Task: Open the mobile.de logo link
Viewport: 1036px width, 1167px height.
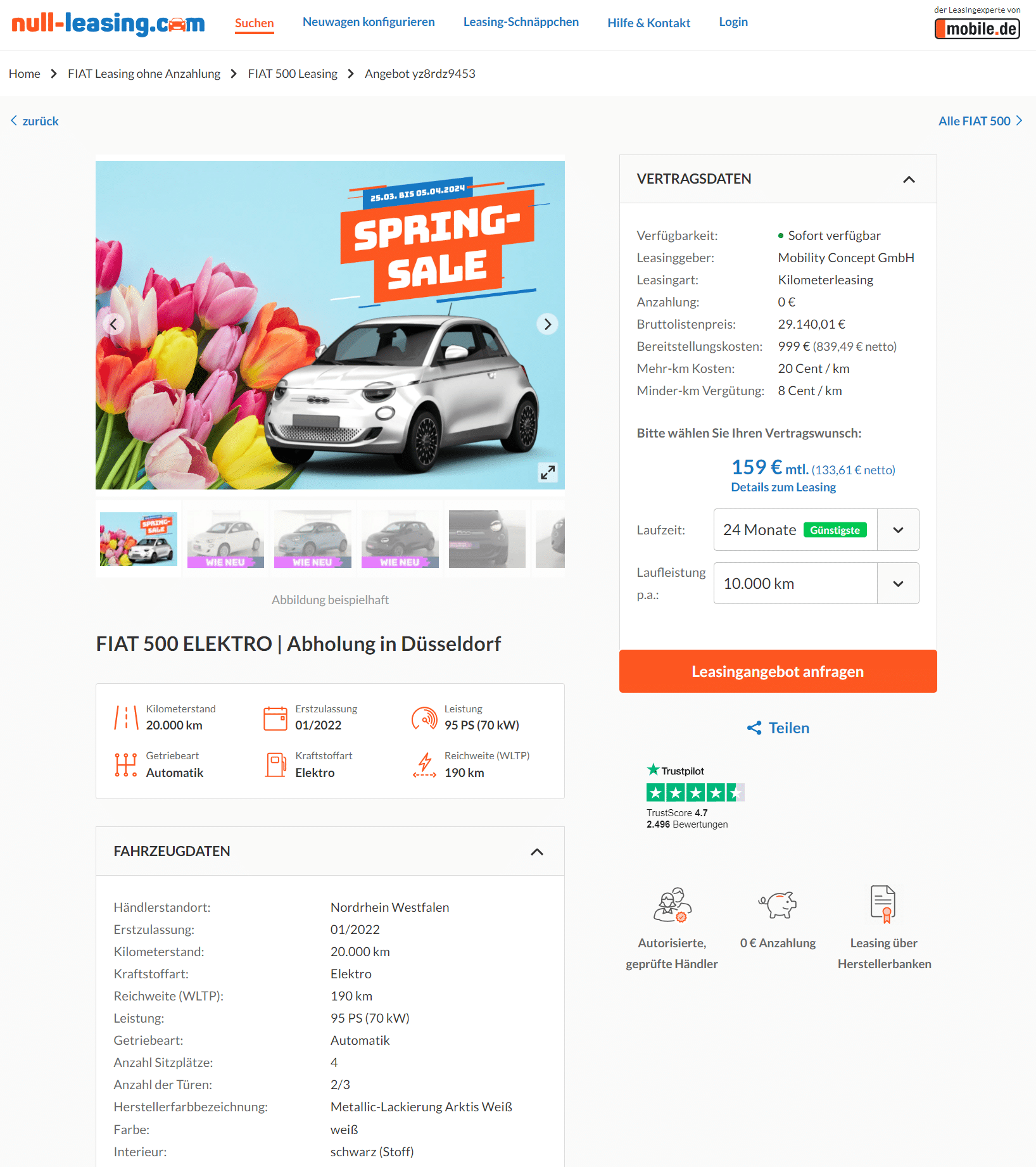Action: [977, 28]
